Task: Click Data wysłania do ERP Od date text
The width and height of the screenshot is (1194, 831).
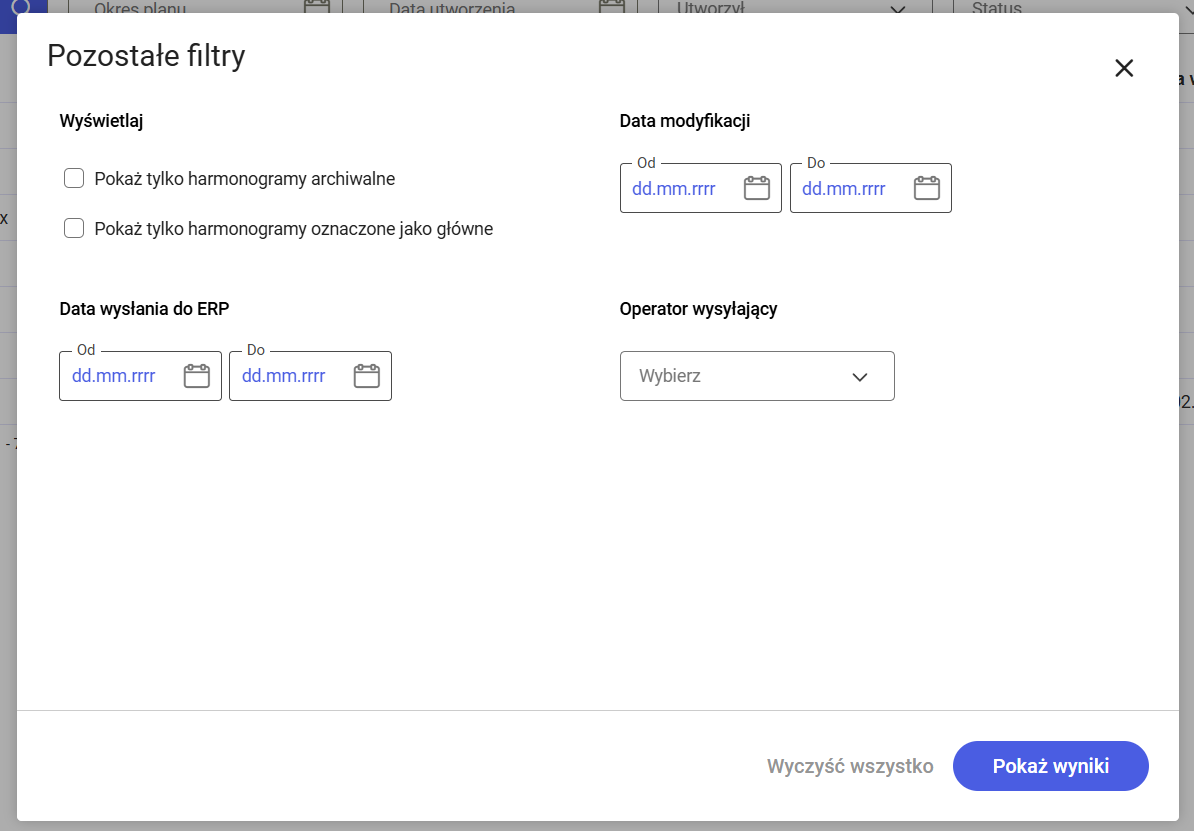Action: pyautogui.click(x=113, y=376)
